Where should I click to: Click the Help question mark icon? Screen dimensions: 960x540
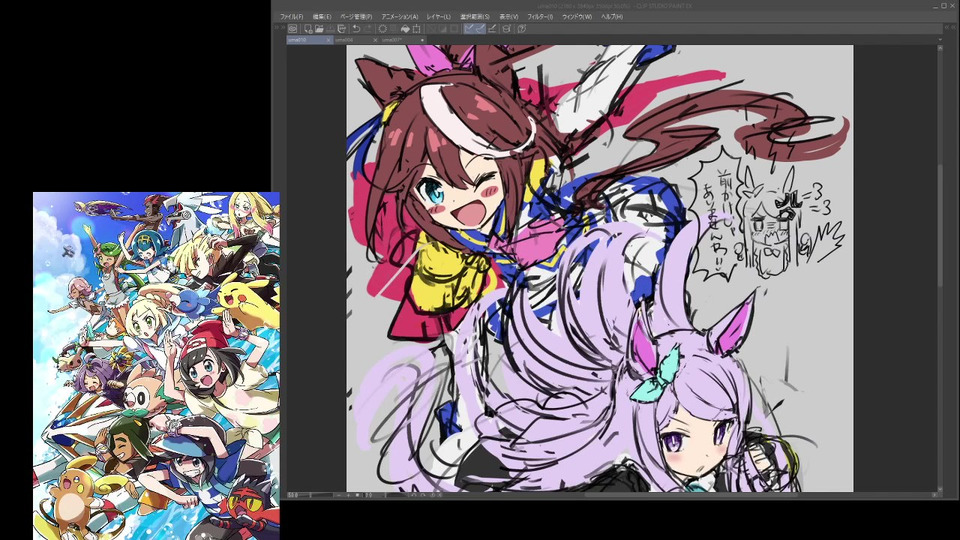(521, 29)
